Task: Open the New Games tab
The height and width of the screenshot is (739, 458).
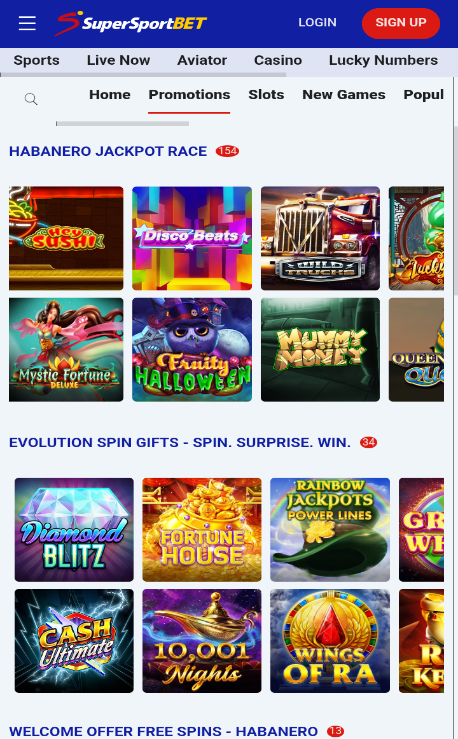Action: (x=344, y=95)
